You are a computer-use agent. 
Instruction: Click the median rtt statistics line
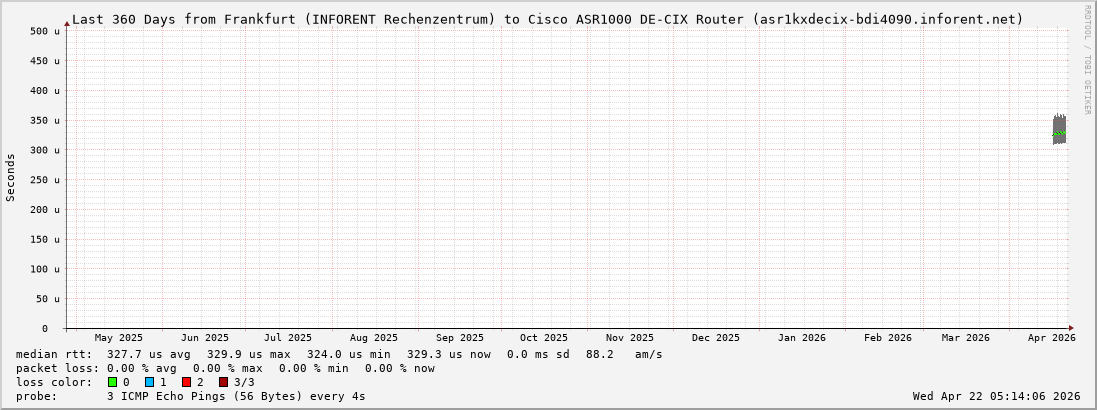coord(339,354)
